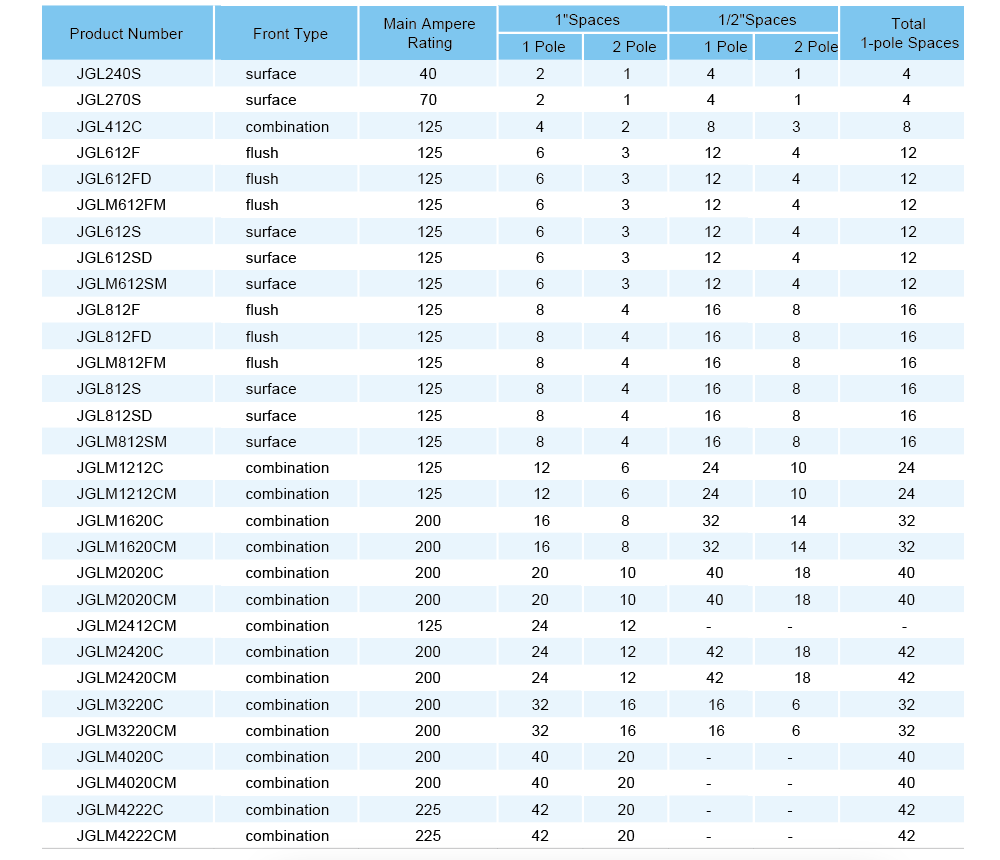Click total spaces 32 in JGLM3220C row

click(906, 706)
